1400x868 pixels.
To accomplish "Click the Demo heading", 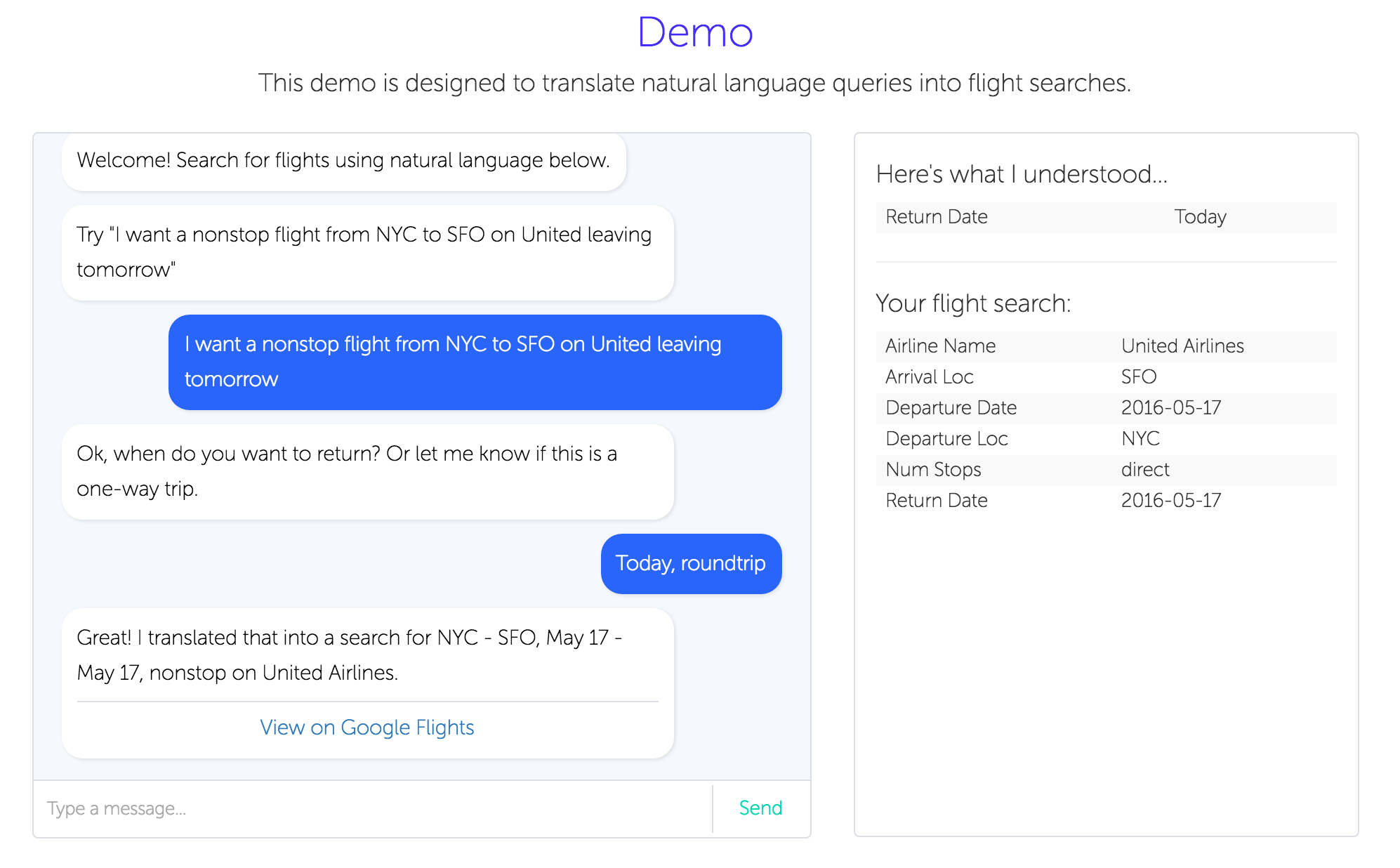I will point(694,32).
